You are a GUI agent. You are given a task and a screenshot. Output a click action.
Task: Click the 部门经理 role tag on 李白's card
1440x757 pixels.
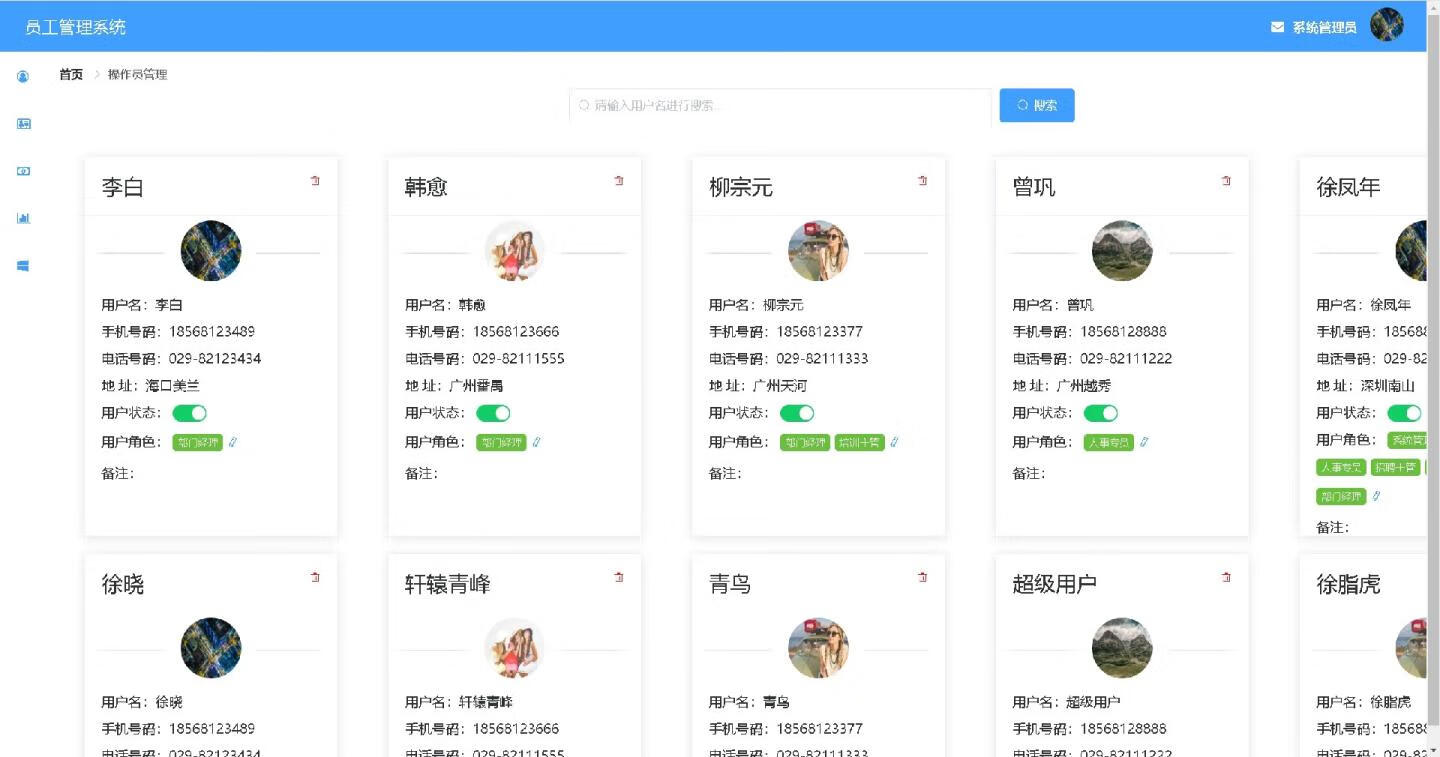(x=198, y=442)
